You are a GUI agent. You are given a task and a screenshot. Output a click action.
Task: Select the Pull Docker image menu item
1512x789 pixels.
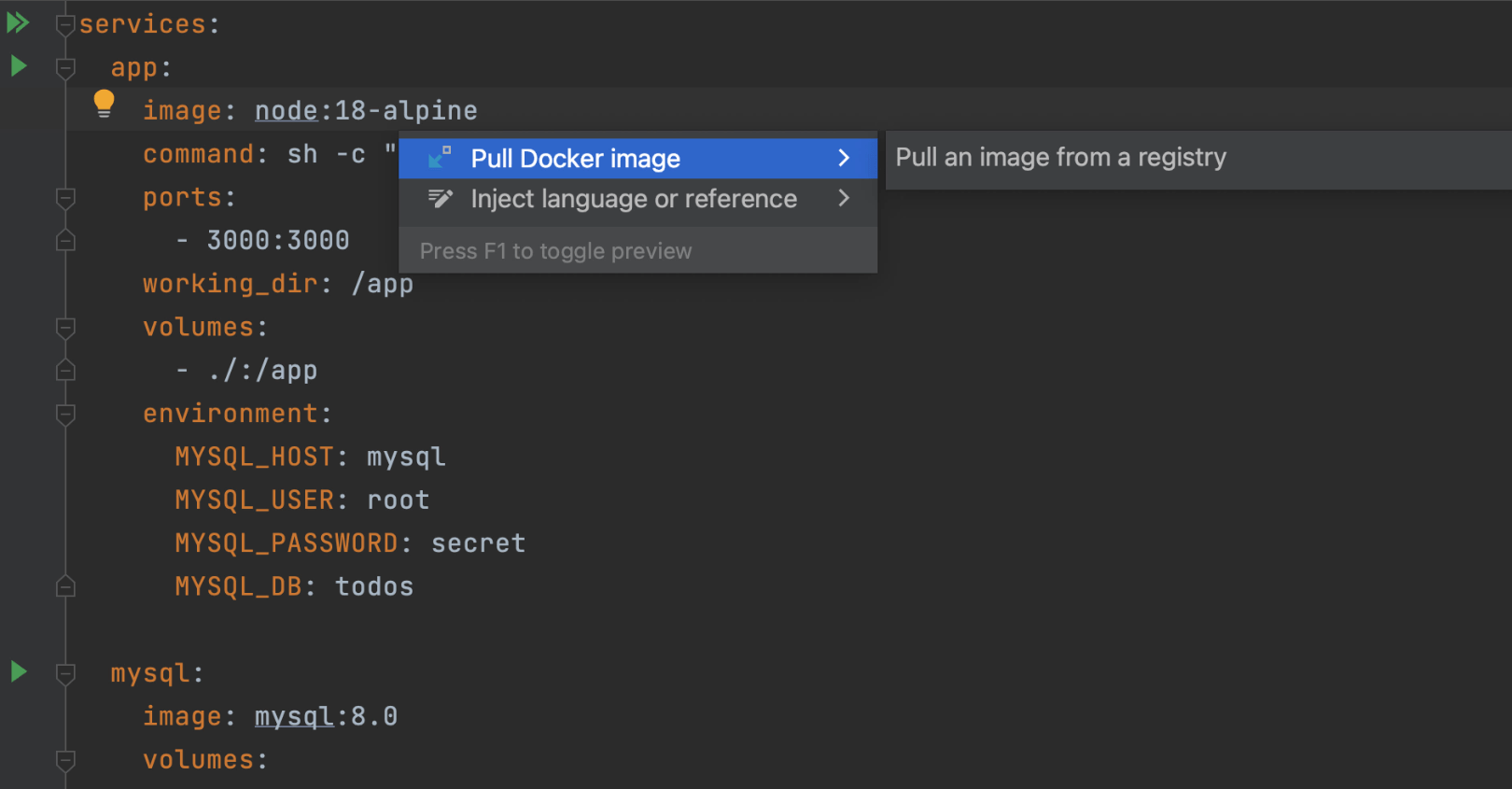pos(575,159)
